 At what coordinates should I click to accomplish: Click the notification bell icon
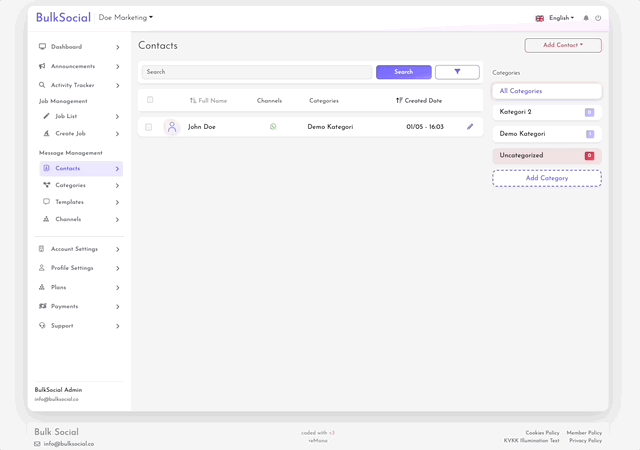[x=586, y=18]
